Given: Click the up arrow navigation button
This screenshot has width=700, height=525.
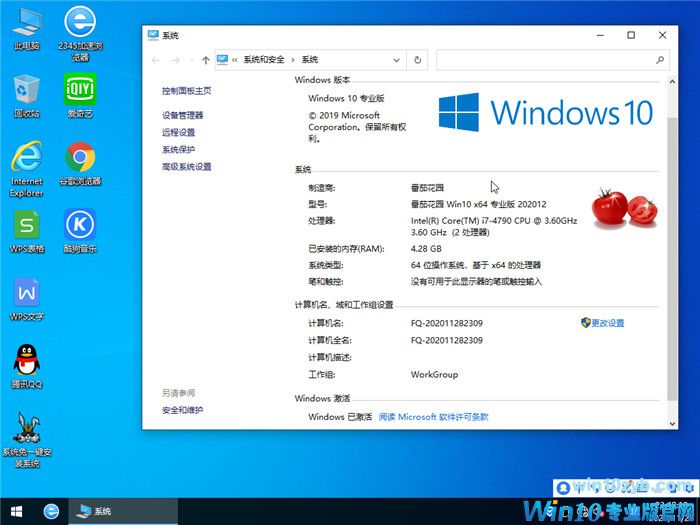Looking at the screenshot, I should point(205,60).
